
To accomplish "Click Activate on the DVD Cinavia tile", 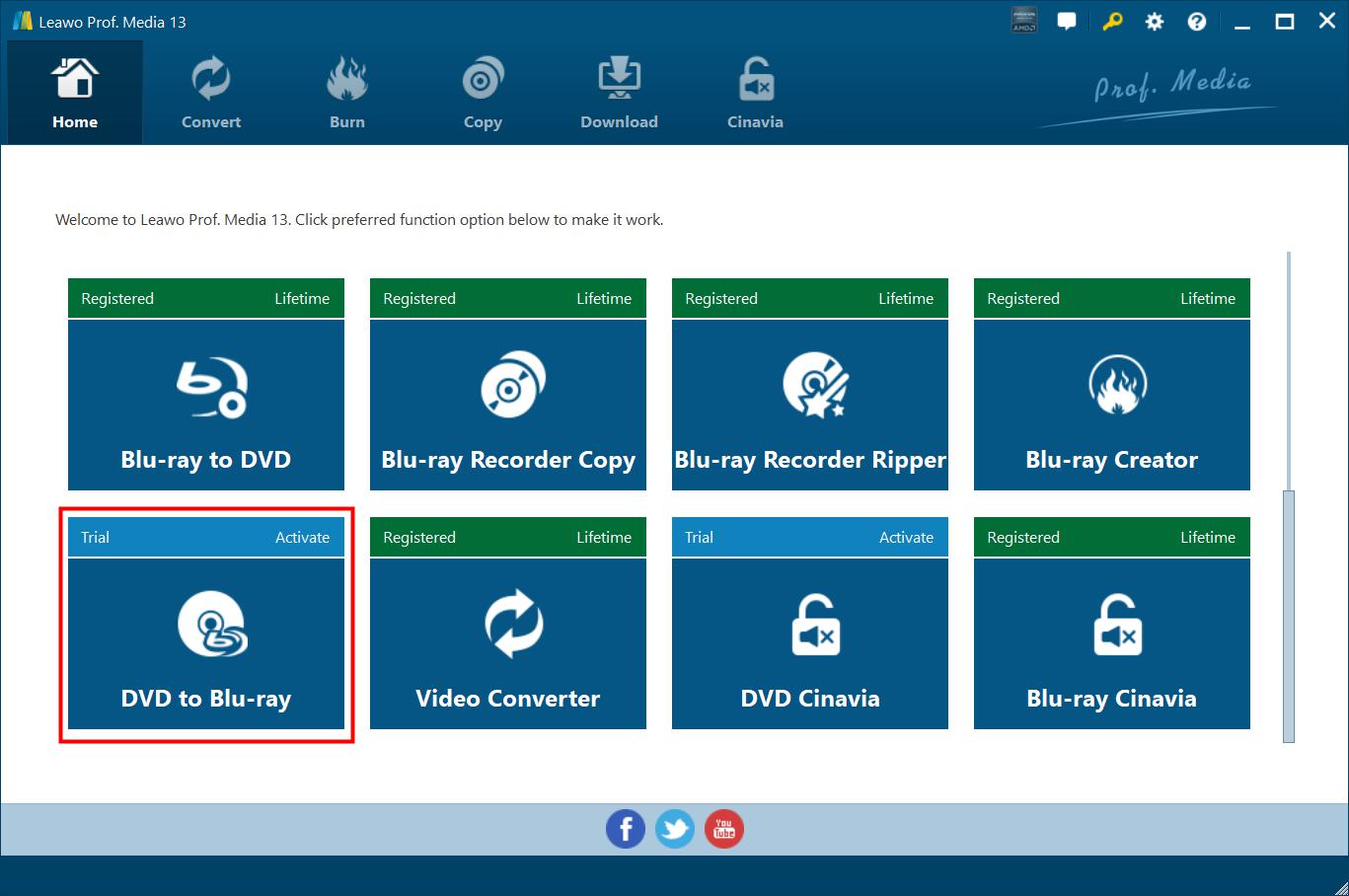I will [906, 538].
